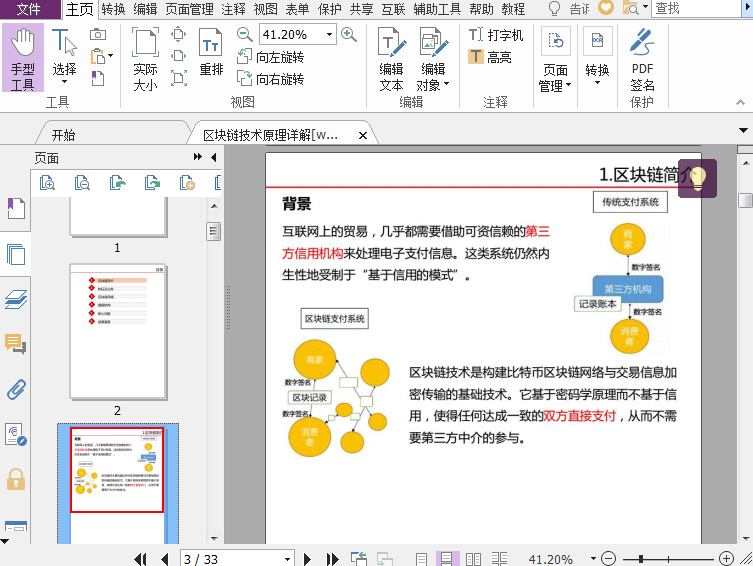Open the Attachments paperclip panel in sidebar
This screenshot has width=753, height=566.
coord(16,389)
